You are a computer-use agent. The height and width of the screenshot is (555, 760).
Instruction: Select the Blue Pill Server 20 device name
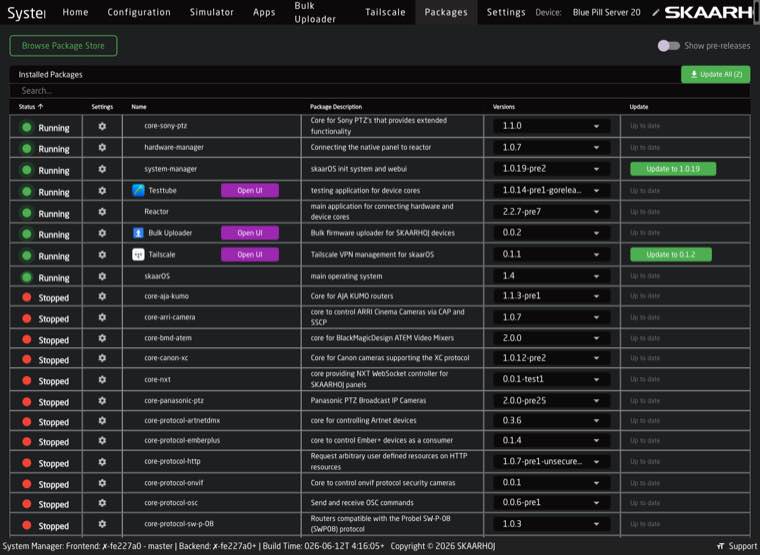pyautogui.click(x=606, y=13)
